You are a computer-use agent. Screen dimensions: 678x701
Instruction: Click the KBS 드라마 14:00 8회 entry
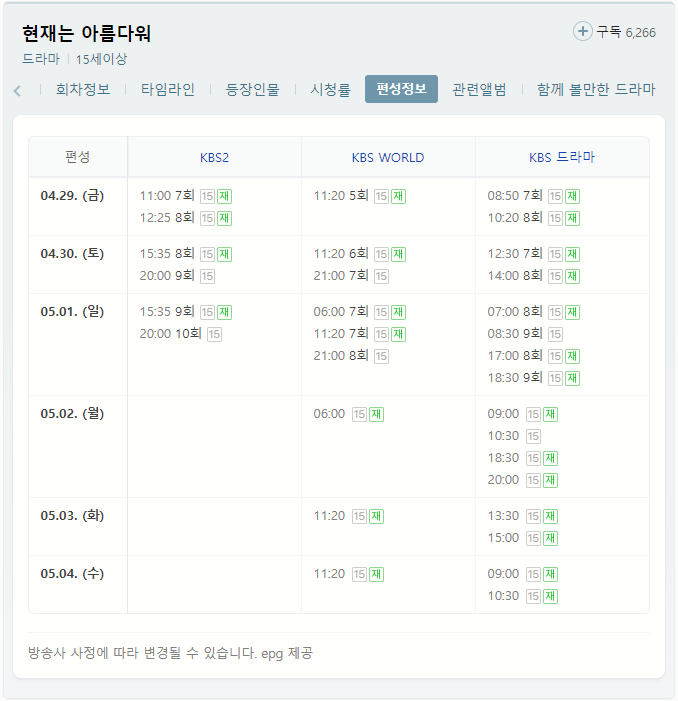pos(534,276)
